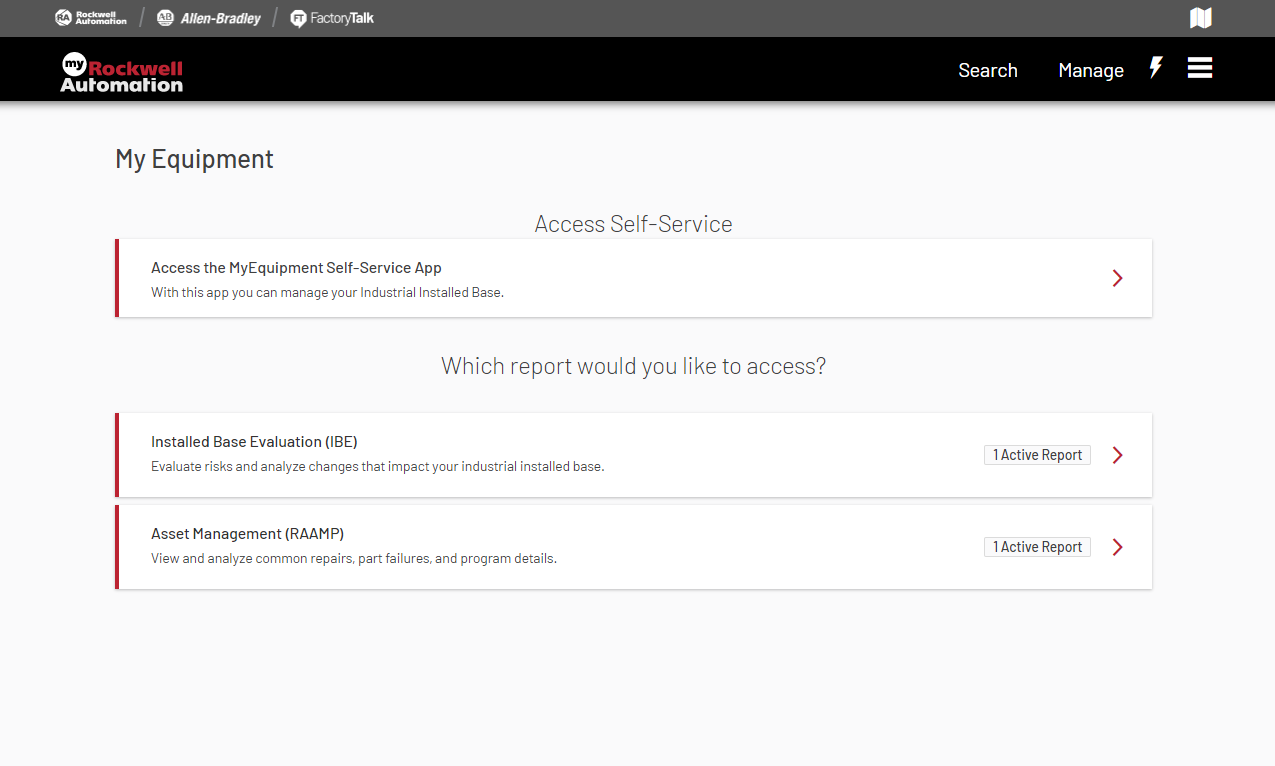
Task: Open the hamburger menu
Action: tap(1200, 68)
